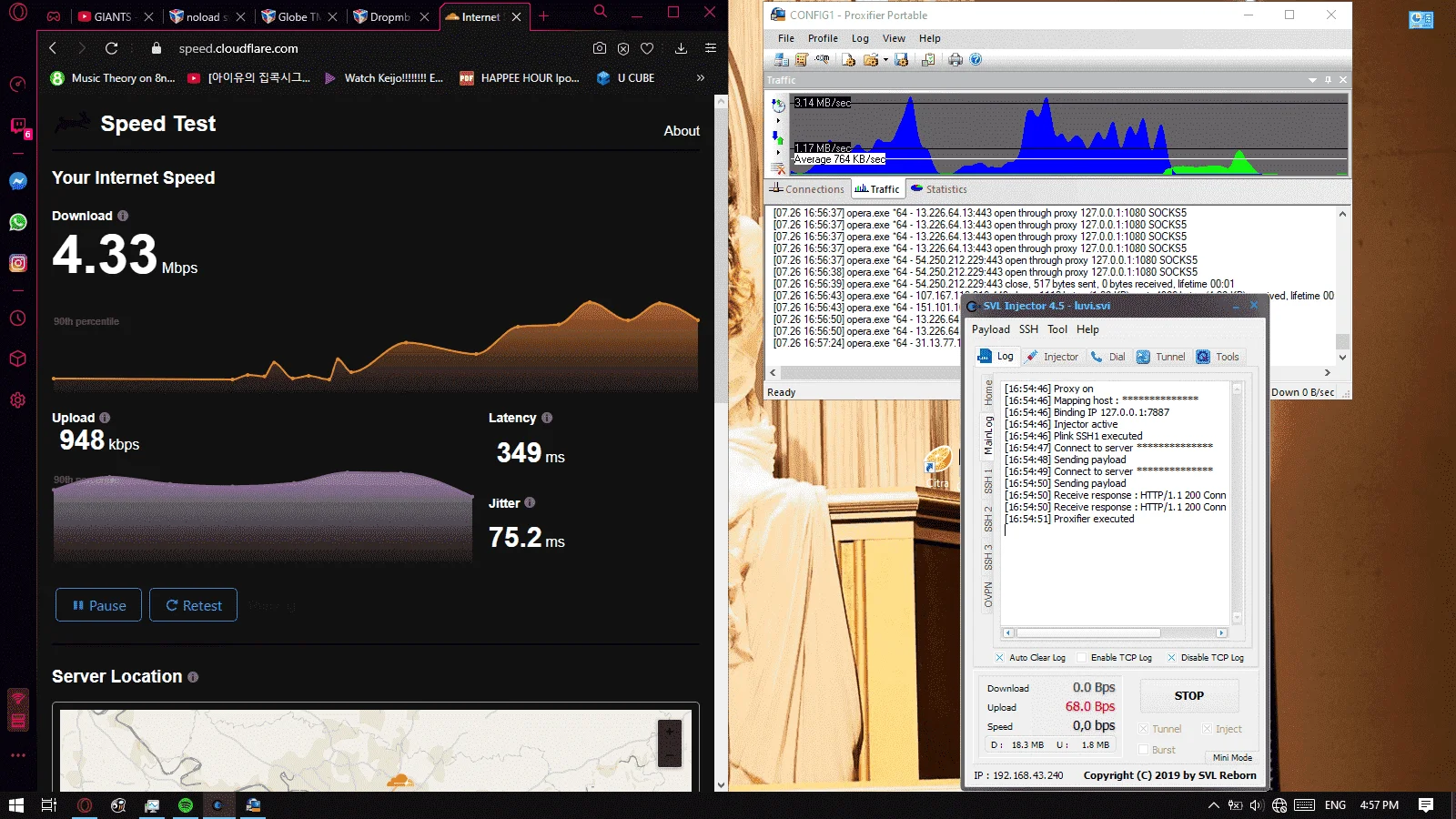Expand the traffic direction options arrow

coord(778,152)
